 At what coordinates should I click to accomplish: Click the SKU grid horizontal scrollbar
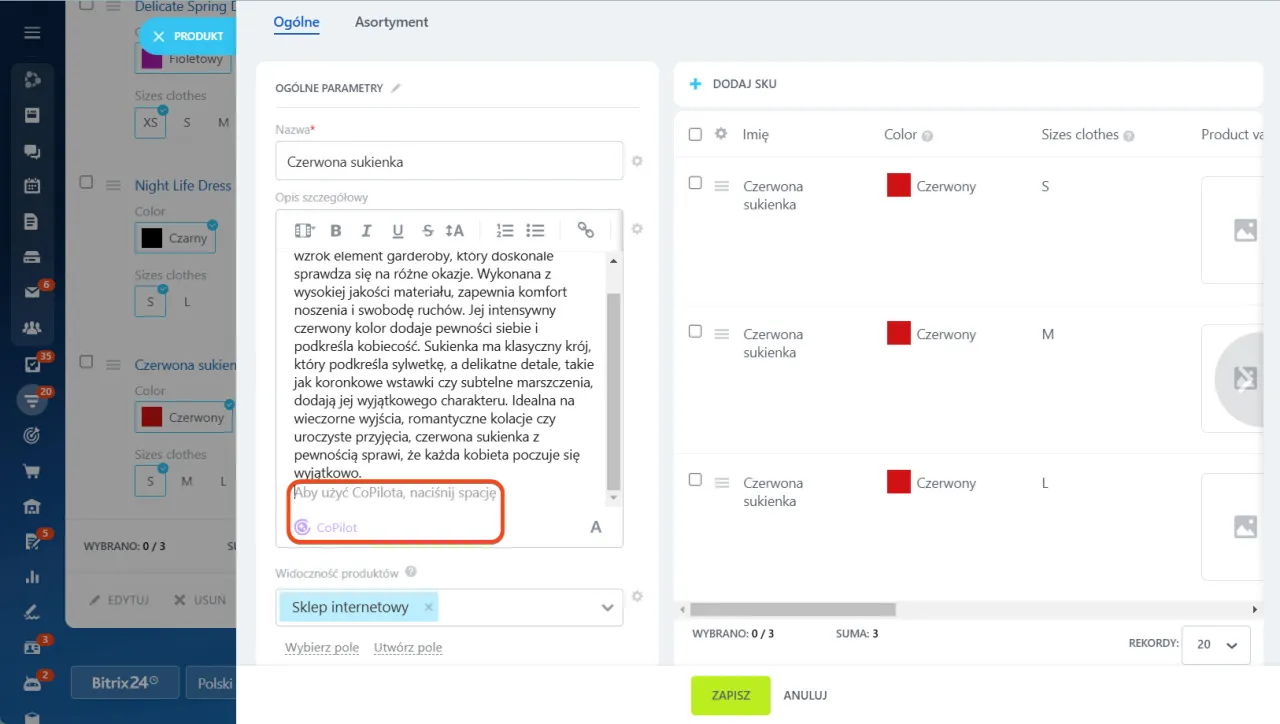click(x=793, y=609)
